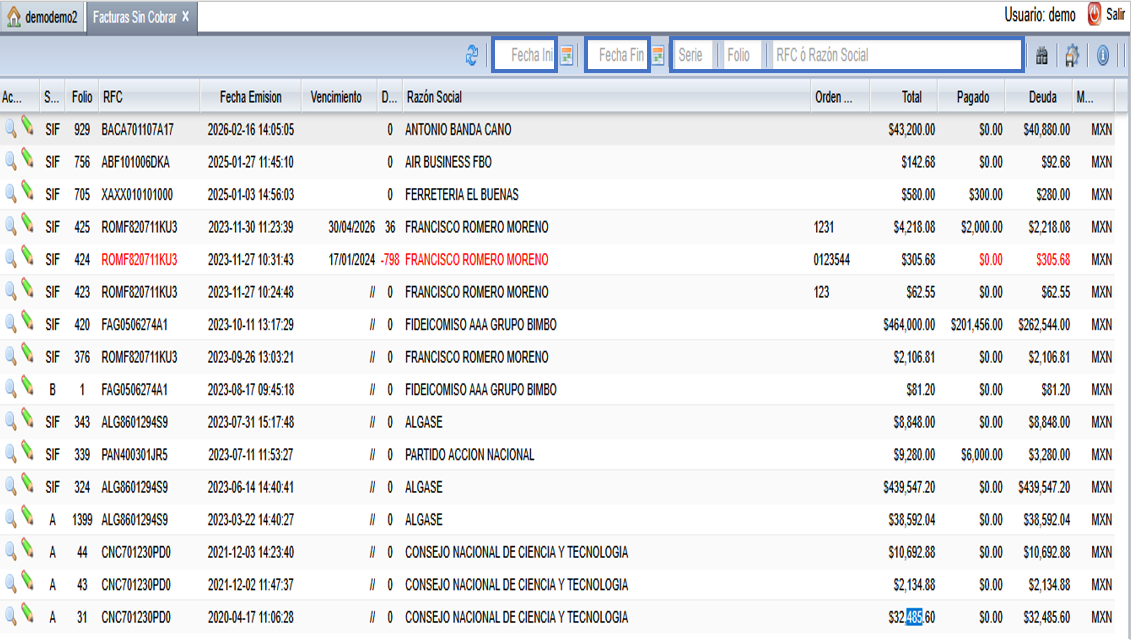
Task: Sort by Razón Social column header
Action: pos(606,97)
